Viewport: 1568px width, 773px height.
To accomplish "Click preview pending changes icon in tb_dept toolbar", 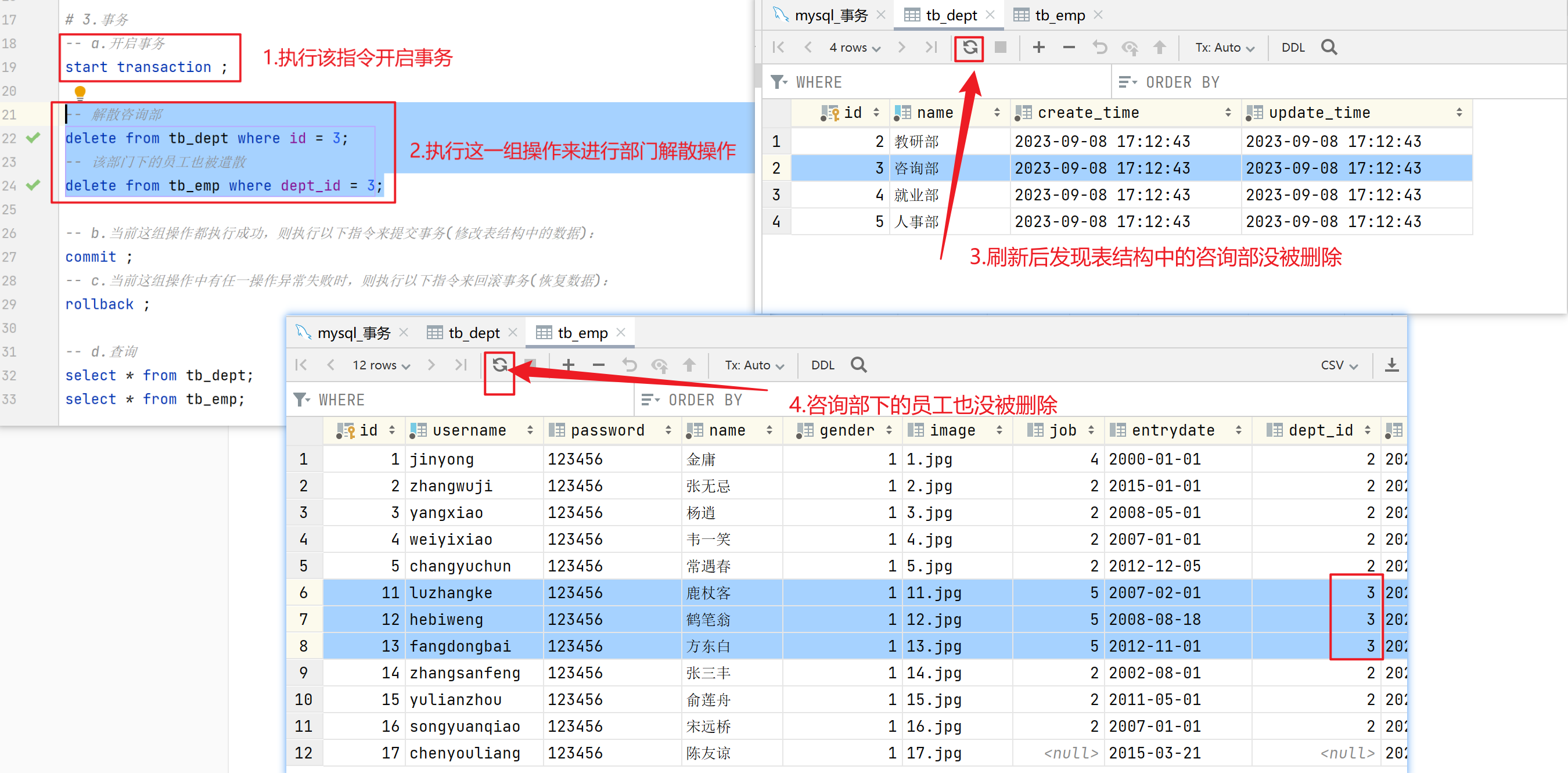I will click(x=1130, y=48).
